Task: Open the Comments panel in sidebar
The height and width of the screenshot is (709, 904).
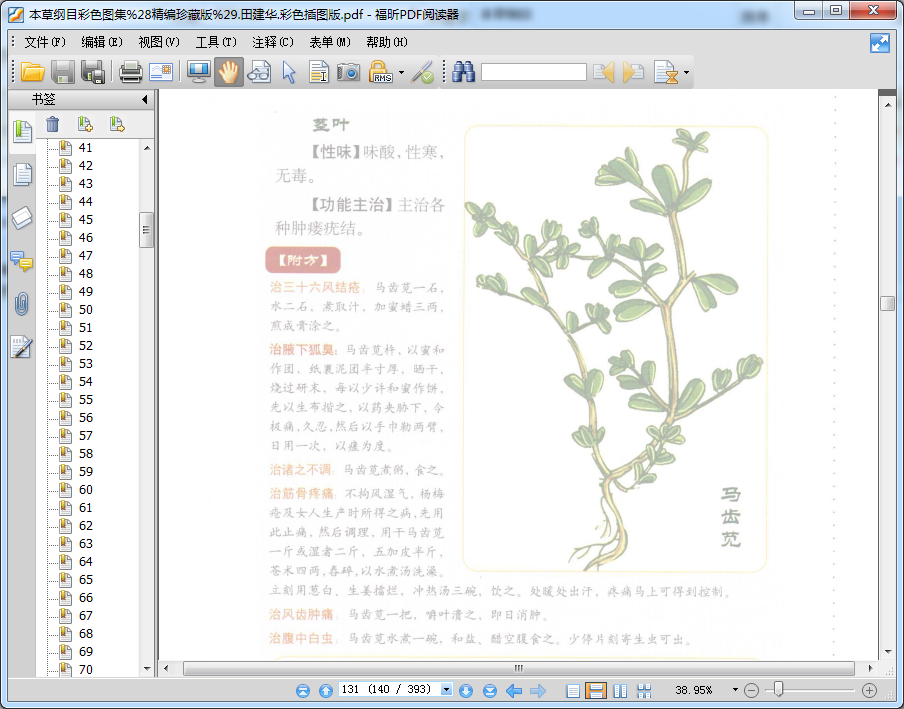Action: coord(22,261)
